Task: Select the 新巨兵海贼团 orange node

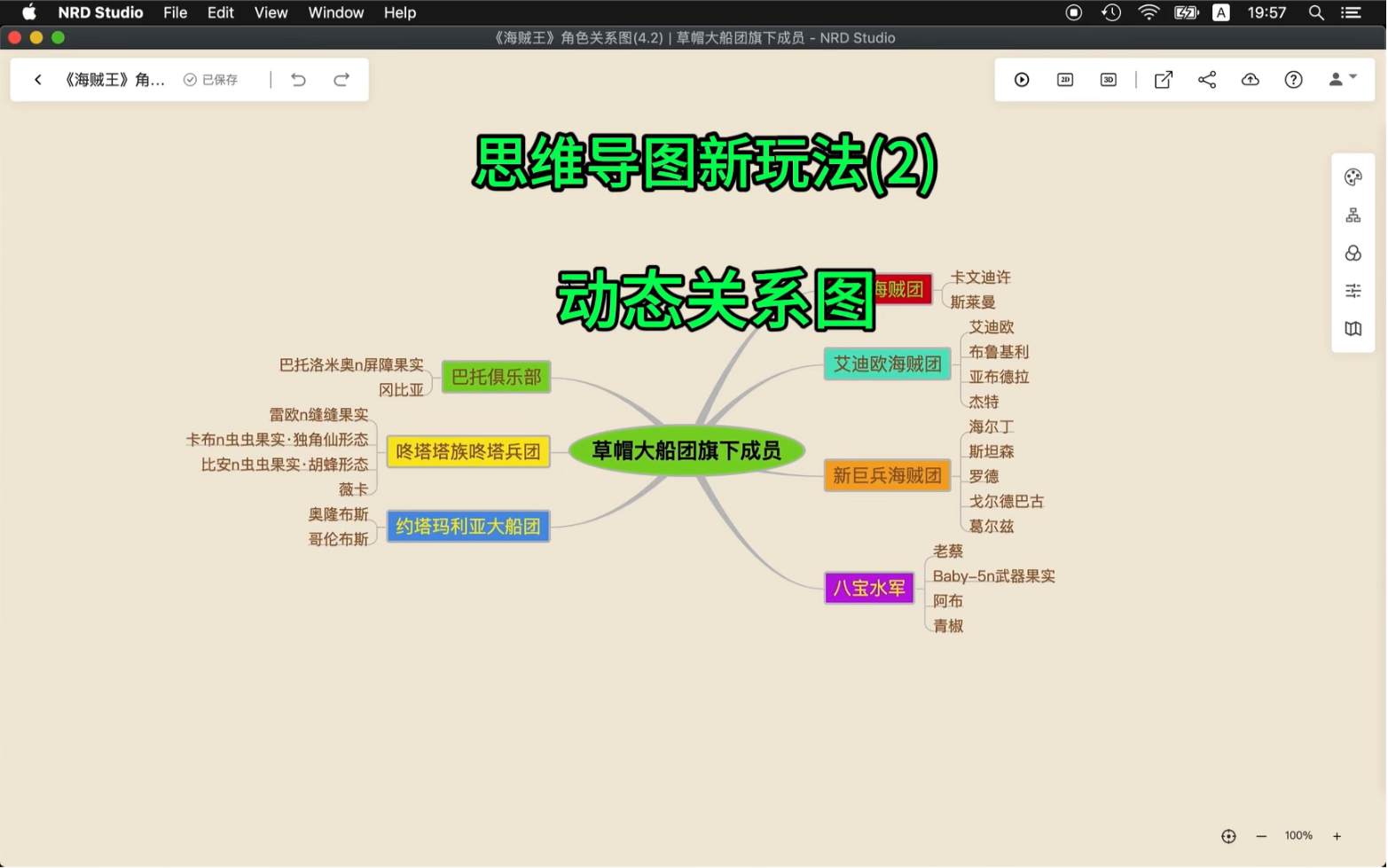Action: pos(888,476)
